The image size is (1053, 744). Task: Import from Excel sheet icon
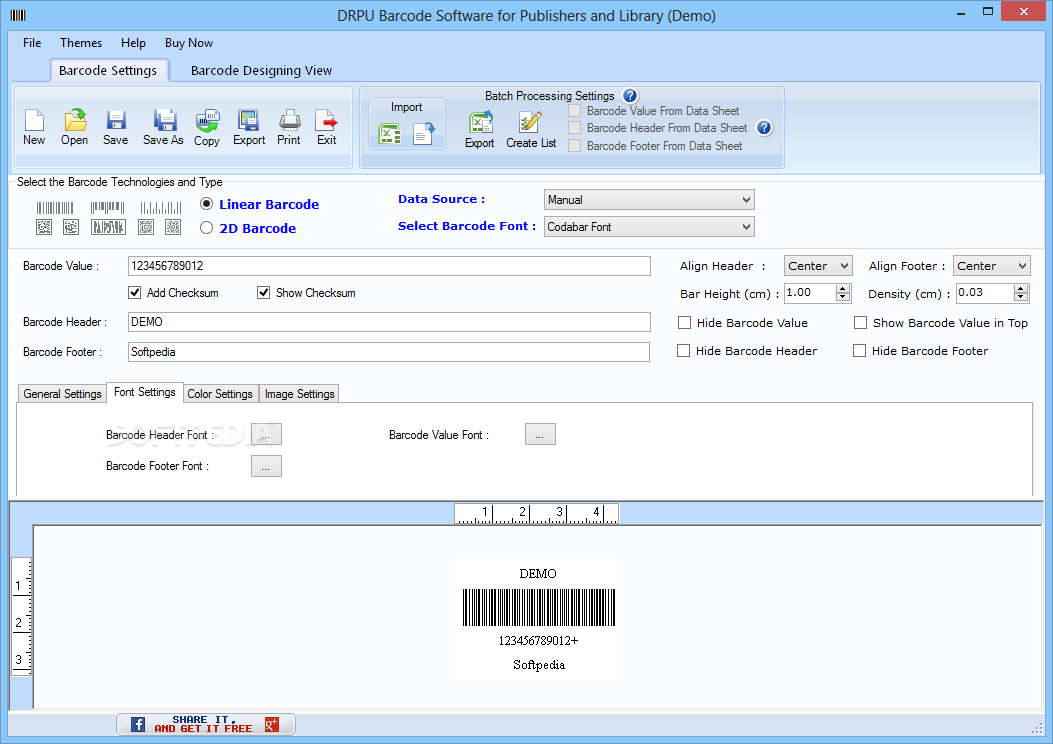pyautogui.click(x=390, y=134)
